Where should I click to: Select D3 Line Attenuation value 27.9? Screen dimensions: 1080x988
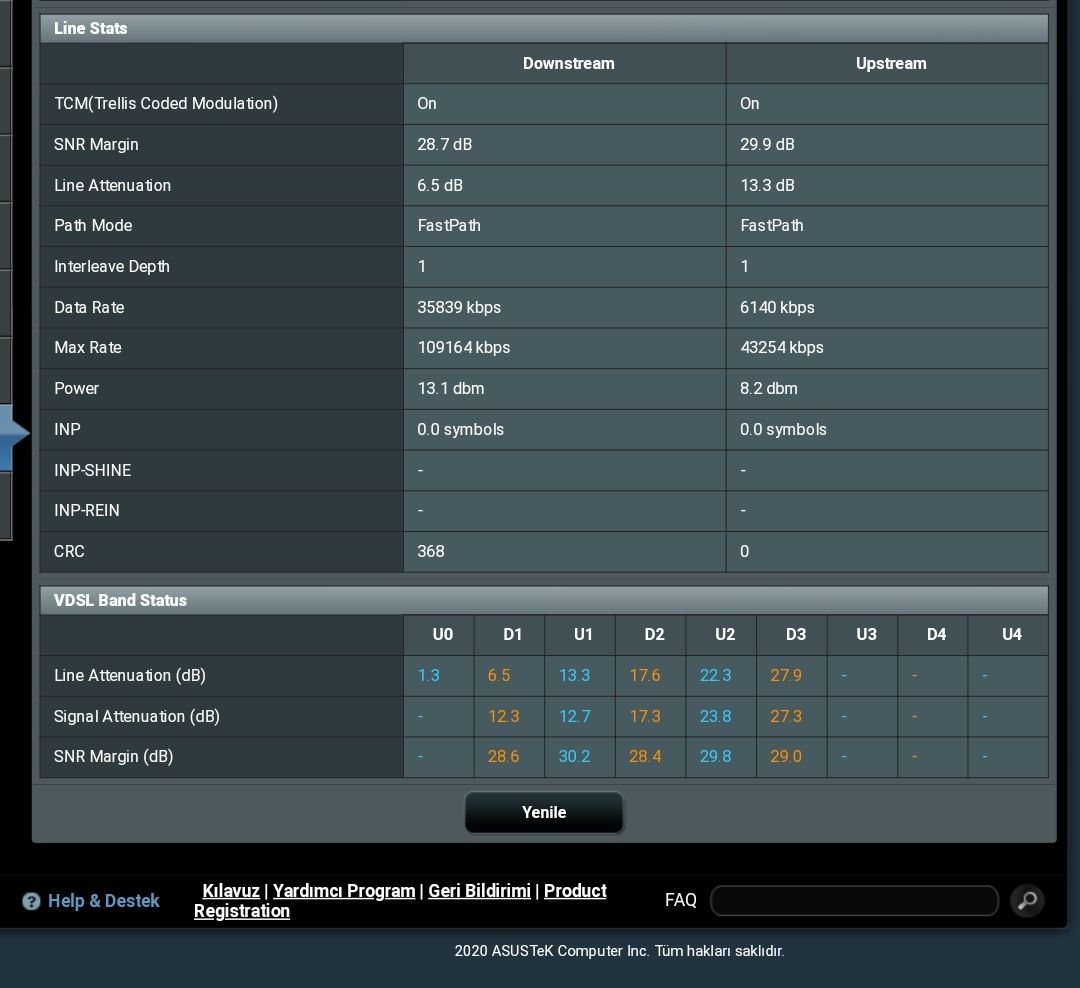pyautogui.click(x=786, y=675)
